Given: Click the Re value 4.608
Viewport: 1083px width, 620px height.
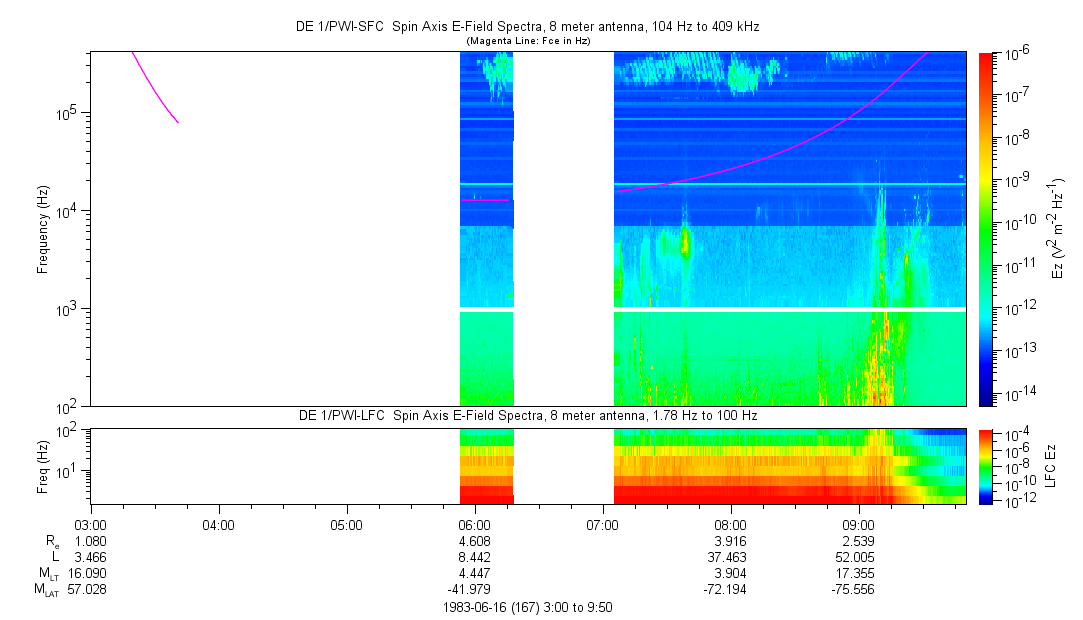Looking at the screenshot, I should pos(474,541).
